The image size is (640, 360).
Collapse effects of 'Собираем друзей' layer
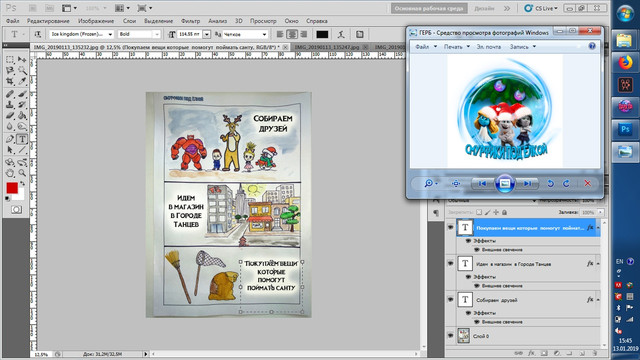598,300
